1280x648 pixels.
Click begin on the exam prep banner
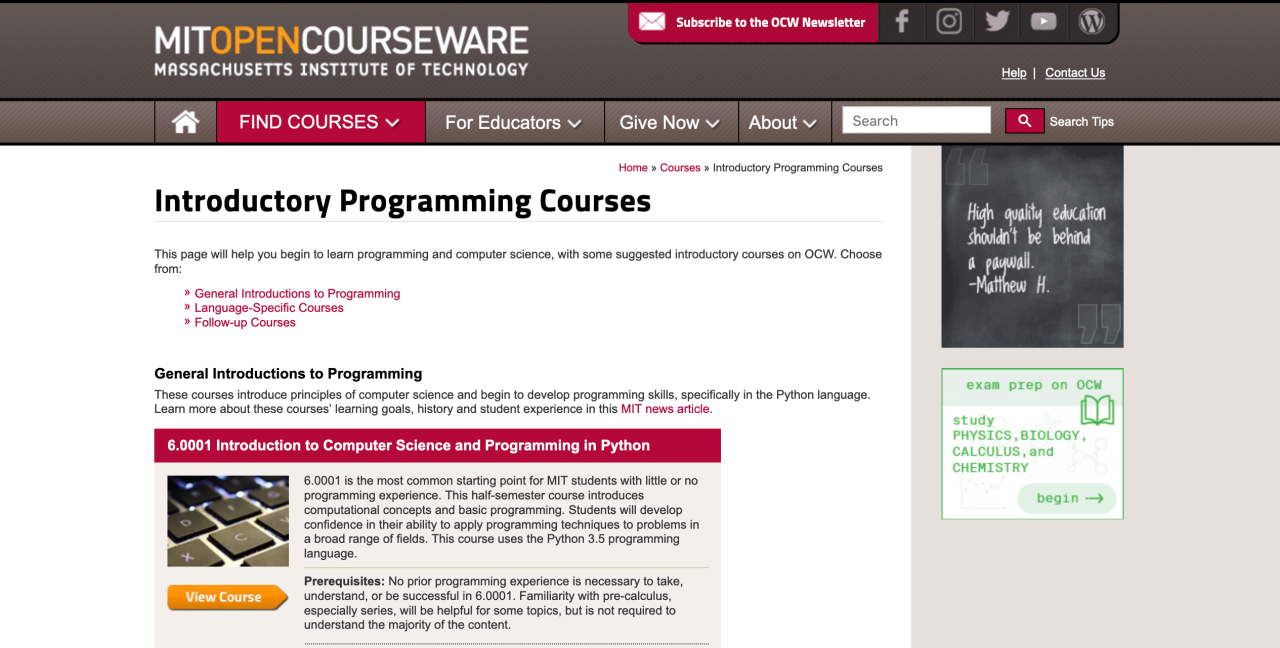1066,498
